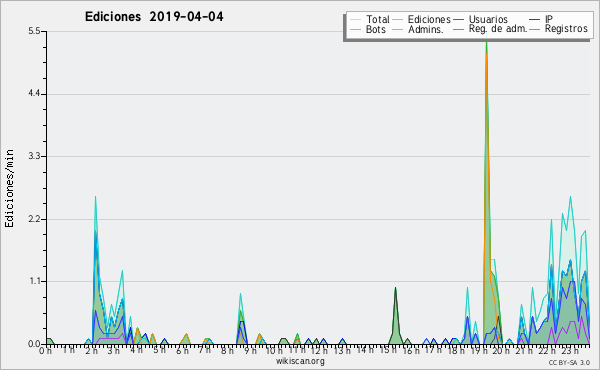Click the chart title Ediciones 2019-04-04
The height and width of the screenshot is (370, 600).
click(x=154, y=17)
